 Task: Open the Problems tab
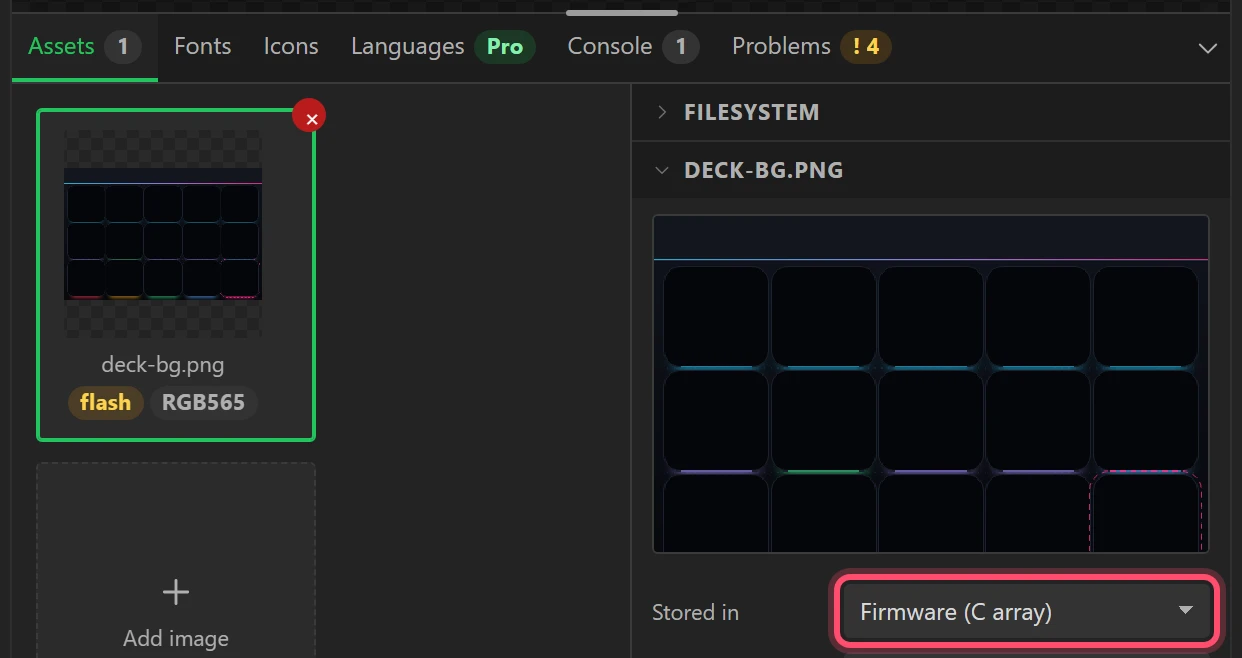pyautogui.click(x=811, y=47)
